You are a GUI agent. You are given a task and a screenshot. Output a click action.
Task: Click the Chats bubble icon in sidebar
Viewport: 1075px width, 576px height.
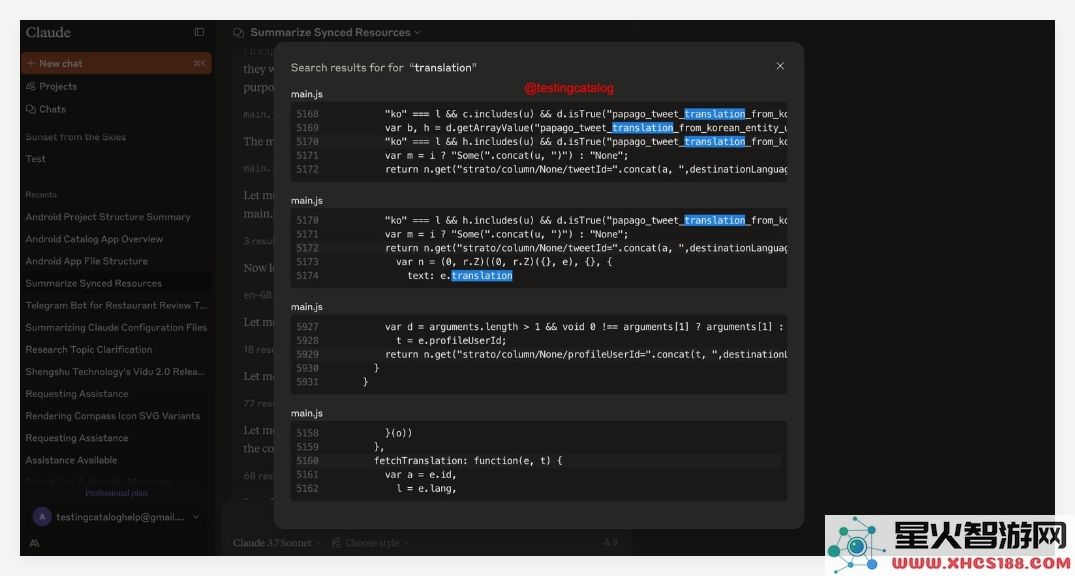tap(31, 109)
